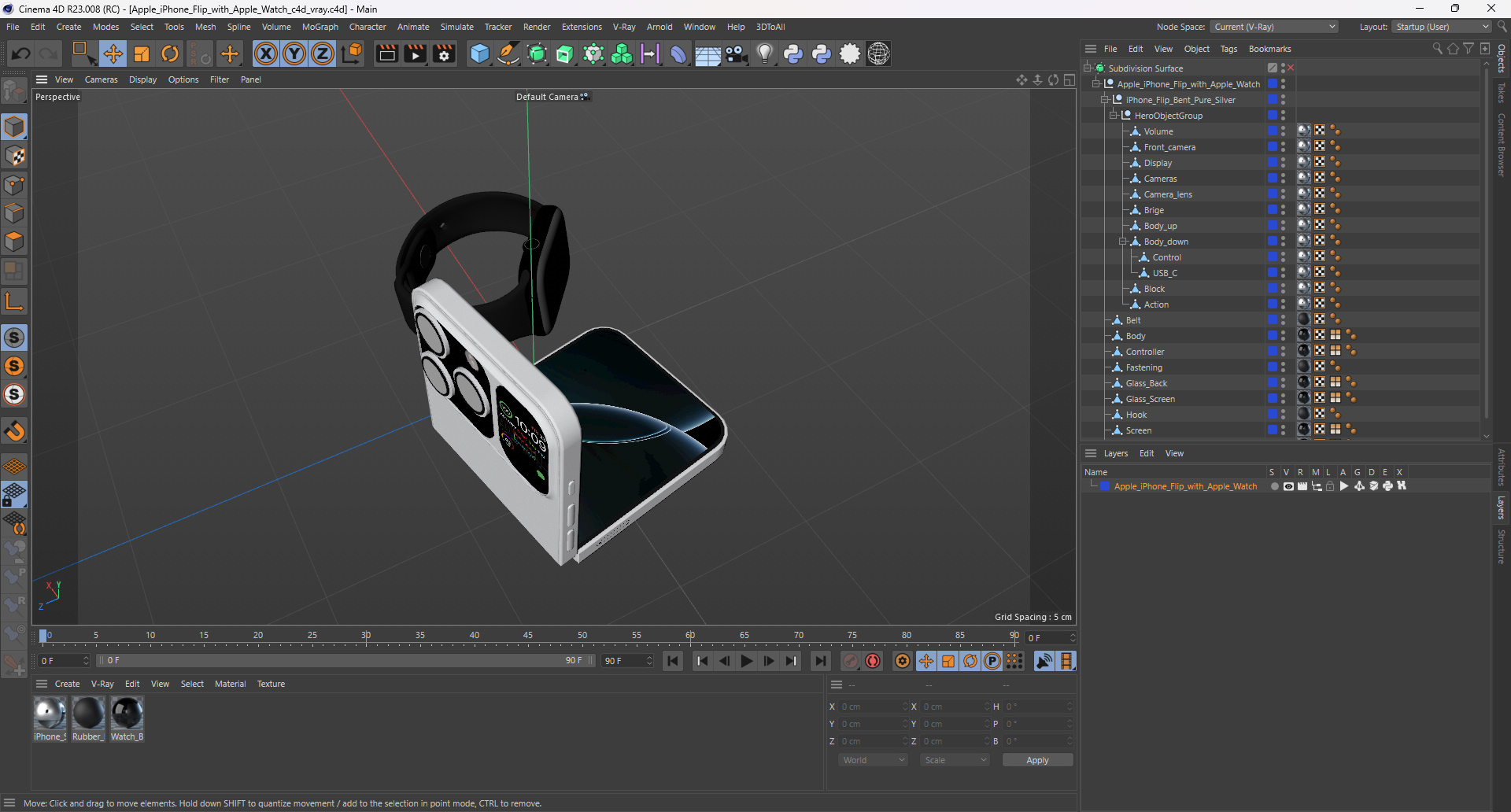Open the MoGraph menu
This screenshot has width=1511, height=812.
click(320, 27)
